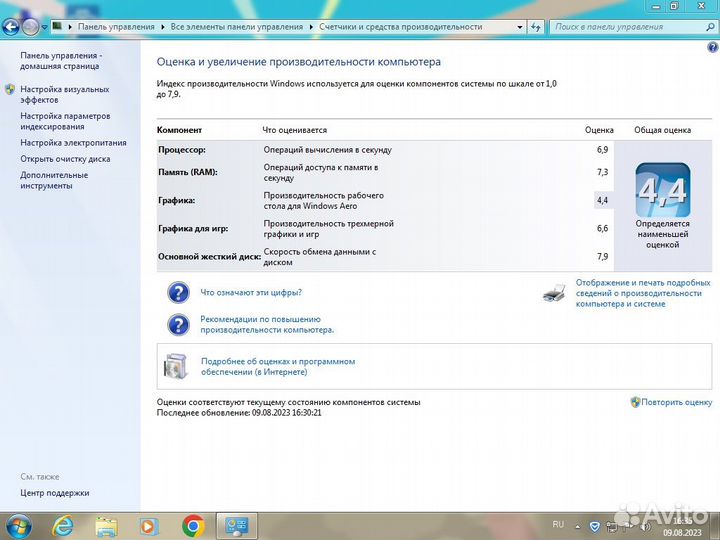The width and height of the screenshot is (720, 540).
Task: Open 'Центр поддержки' link in sidebar
Action: 55,493
